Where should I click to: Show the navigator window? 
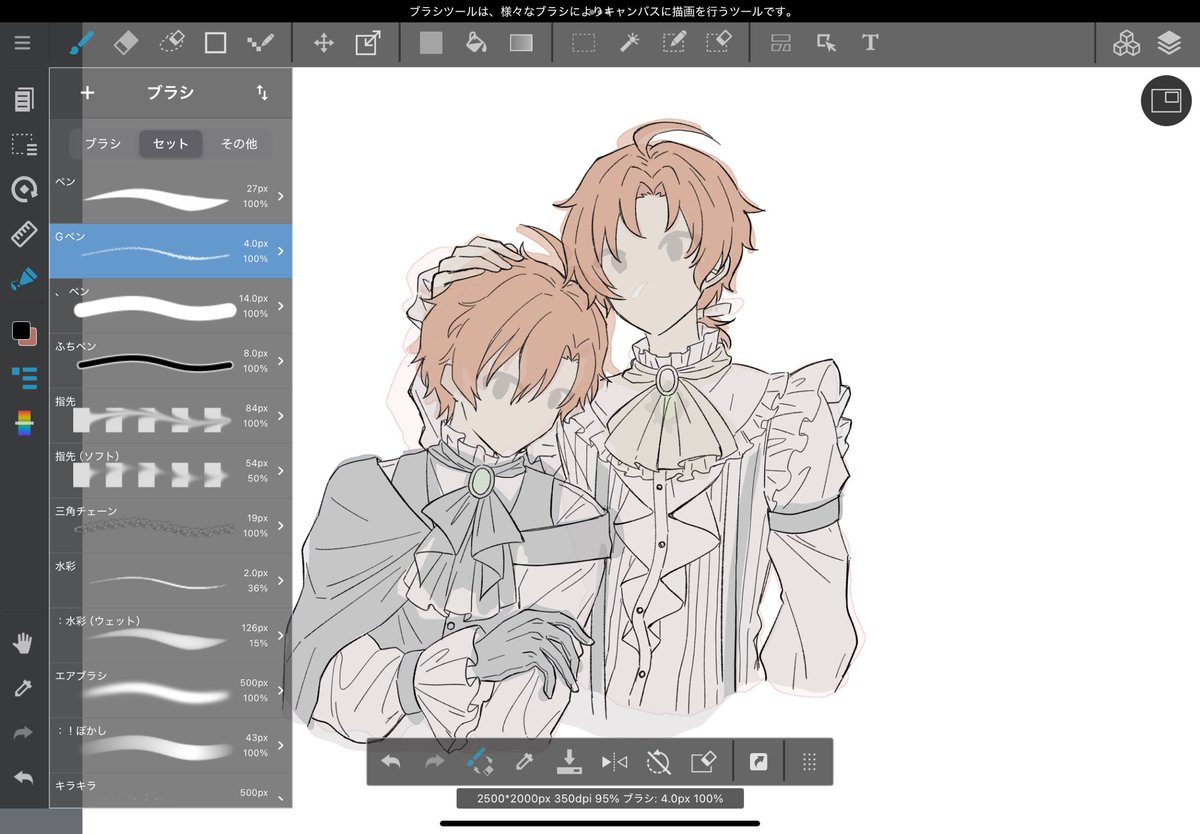pyautogui.click(x=1167, y=100)
